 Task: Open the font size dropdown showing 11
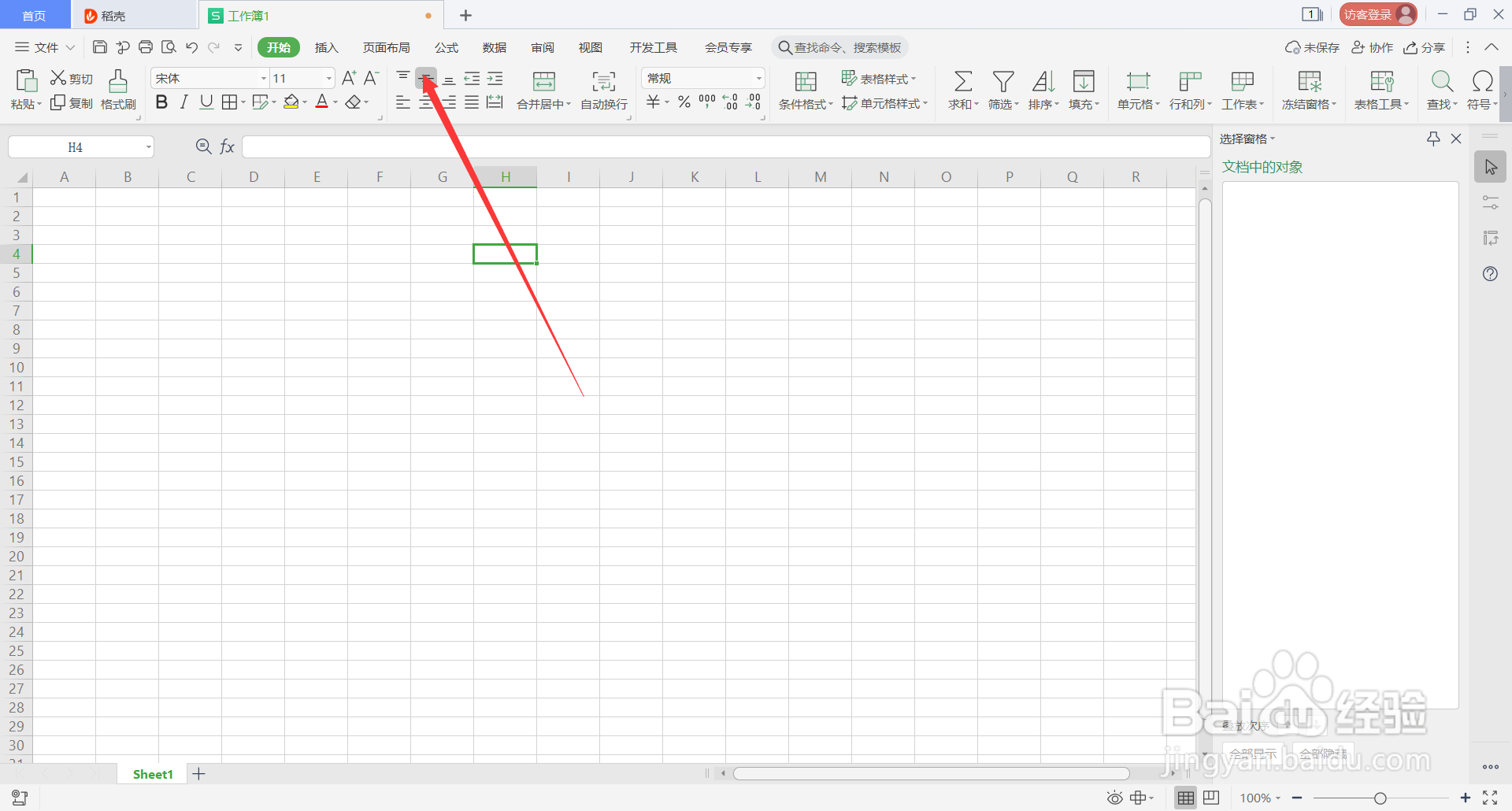(x=329, y=78)
